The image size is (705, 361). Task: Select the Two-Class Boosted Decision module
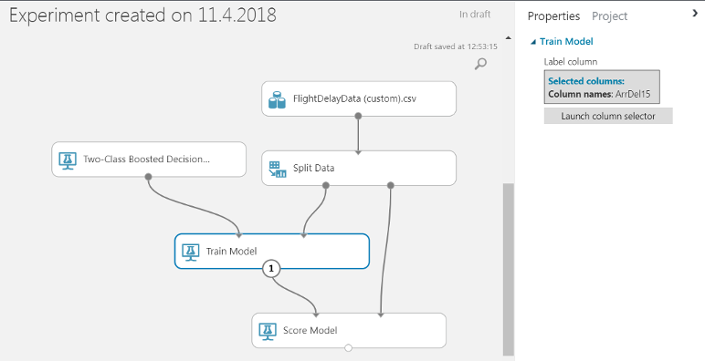[149, 159]
